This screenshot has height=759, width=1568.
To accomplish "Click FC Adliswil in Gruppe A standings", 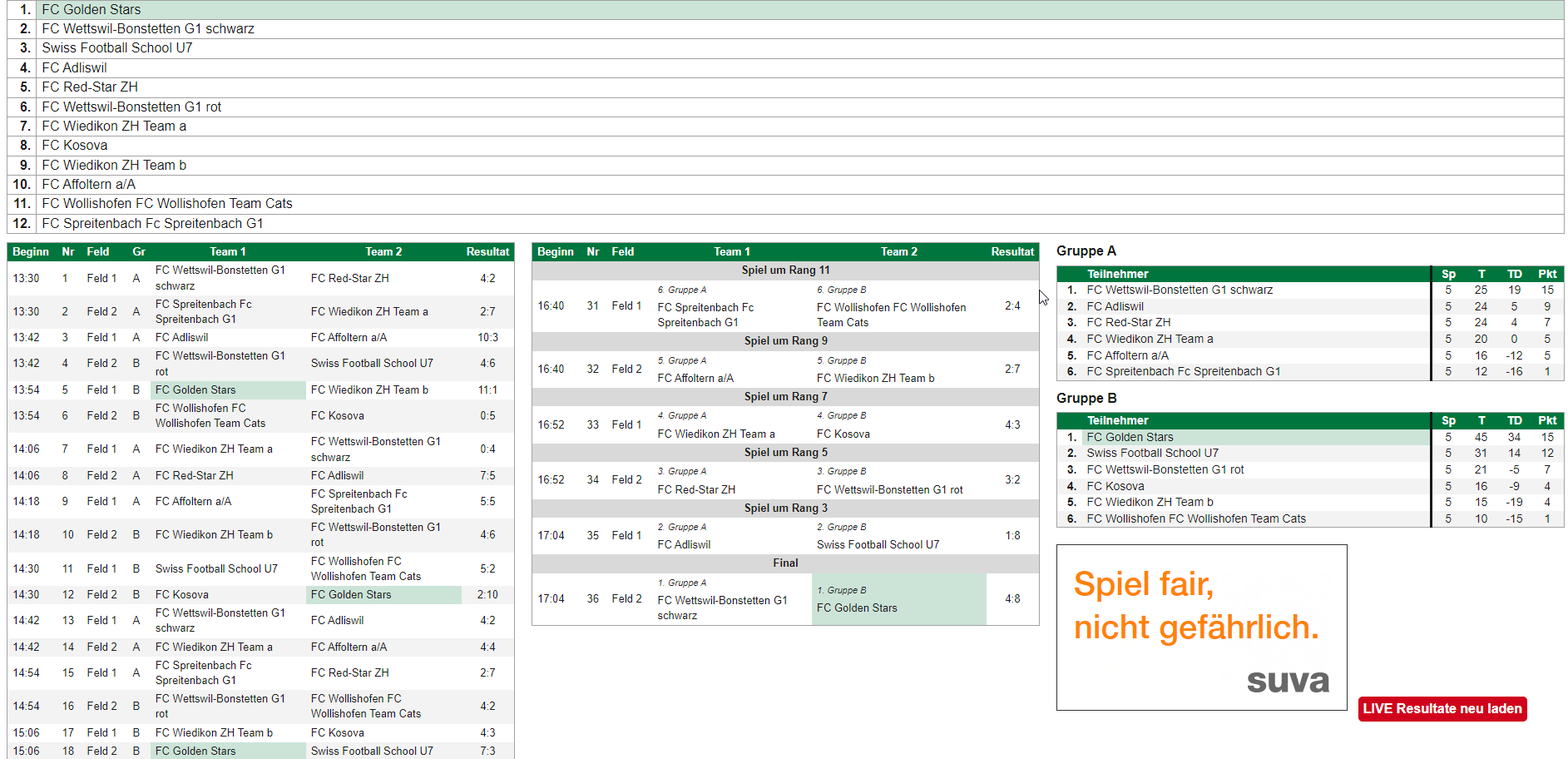I will click(x=1115, y=306).
